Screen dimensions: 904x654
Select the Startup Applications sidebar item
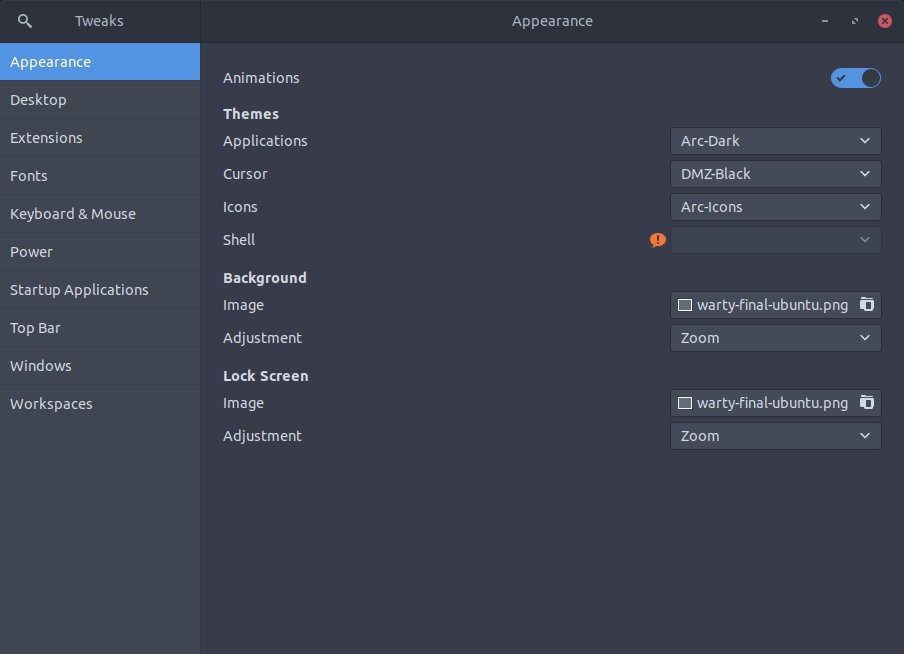coord(100,290)
